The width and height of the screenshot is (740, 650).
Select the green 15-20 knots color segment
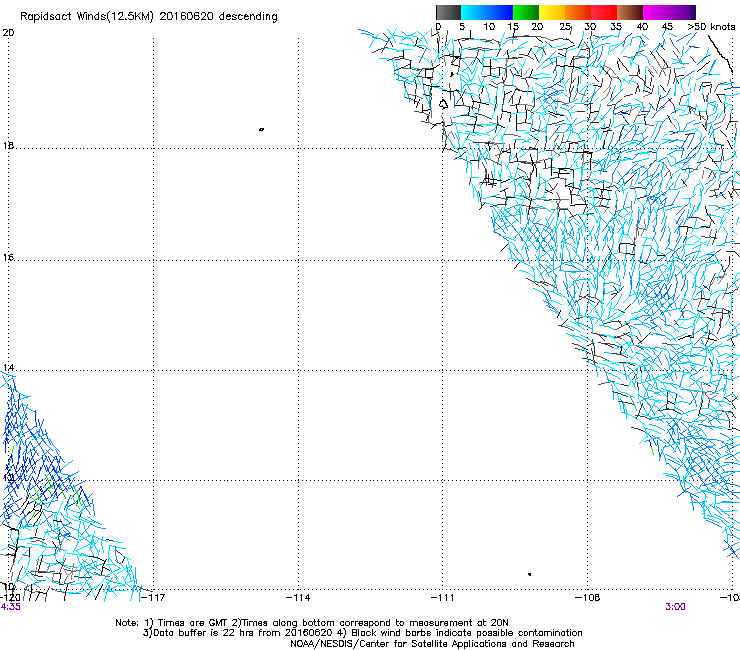pyautogui.click(x=526, y=12)
